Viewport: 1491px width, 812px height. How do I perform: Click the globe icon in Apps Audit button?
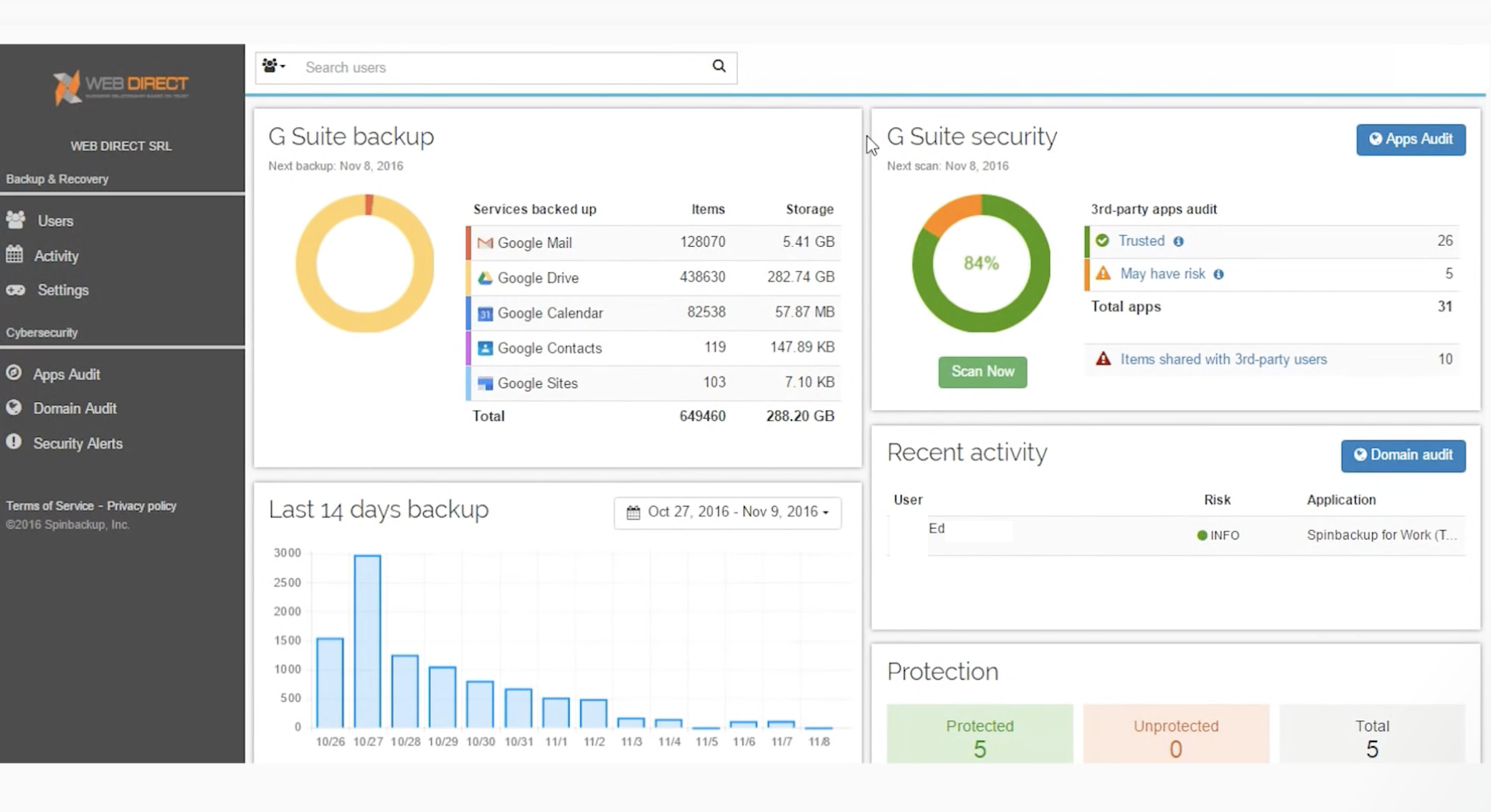pos(1375,139)
